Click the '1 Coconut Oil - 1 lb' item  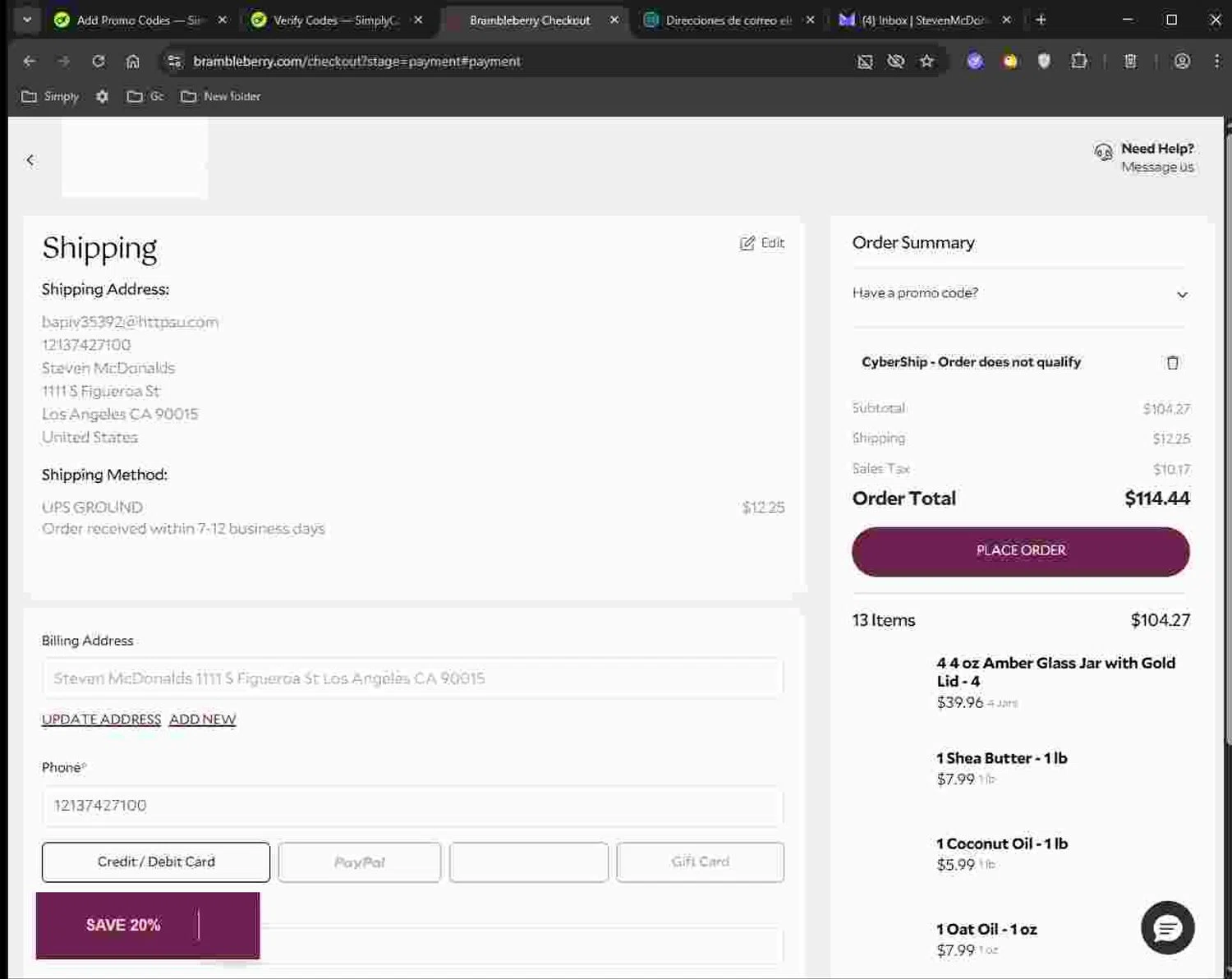click(1001, 843)
